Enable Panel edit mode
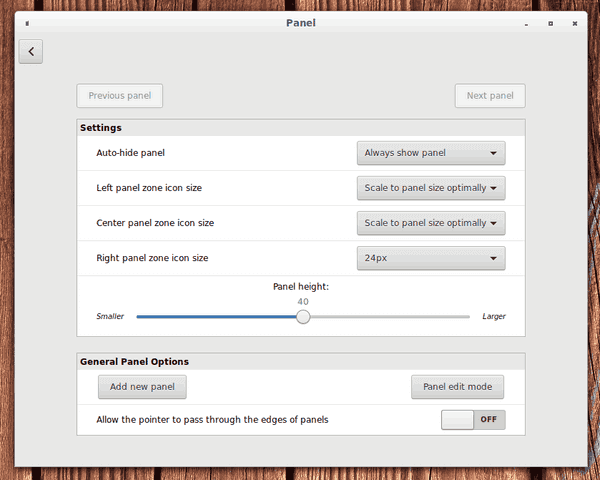Image resolution: width=600 pixels, height=480 pixels. [457, 387]
